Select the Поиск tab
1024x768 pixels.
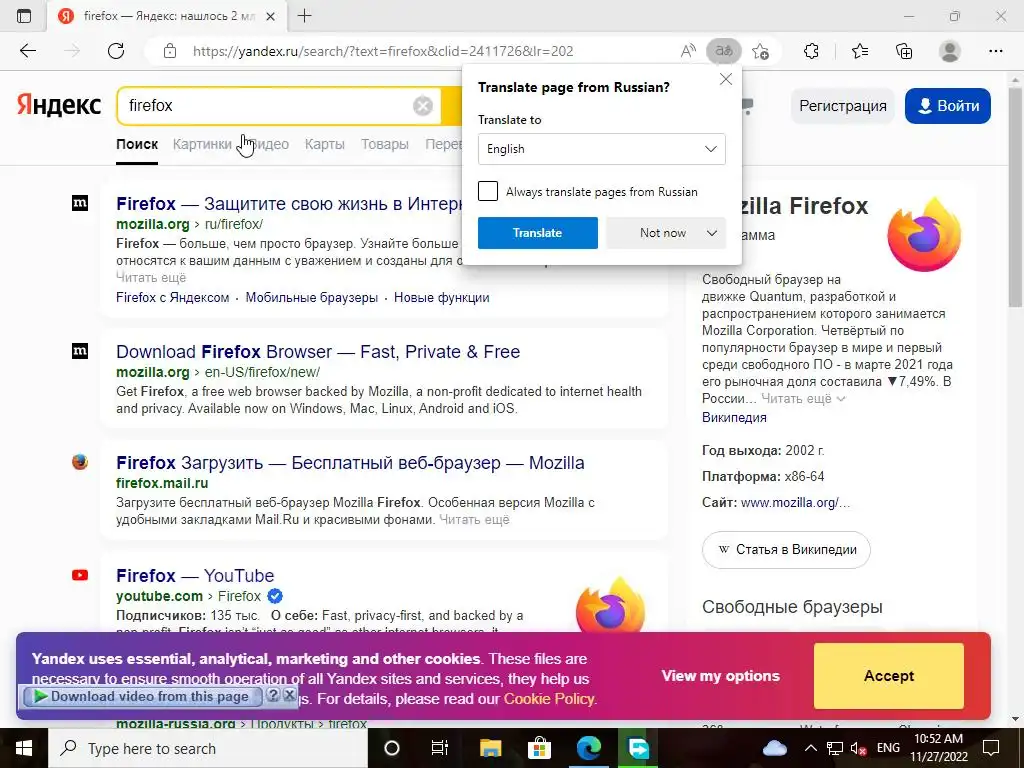click(137, 144)
